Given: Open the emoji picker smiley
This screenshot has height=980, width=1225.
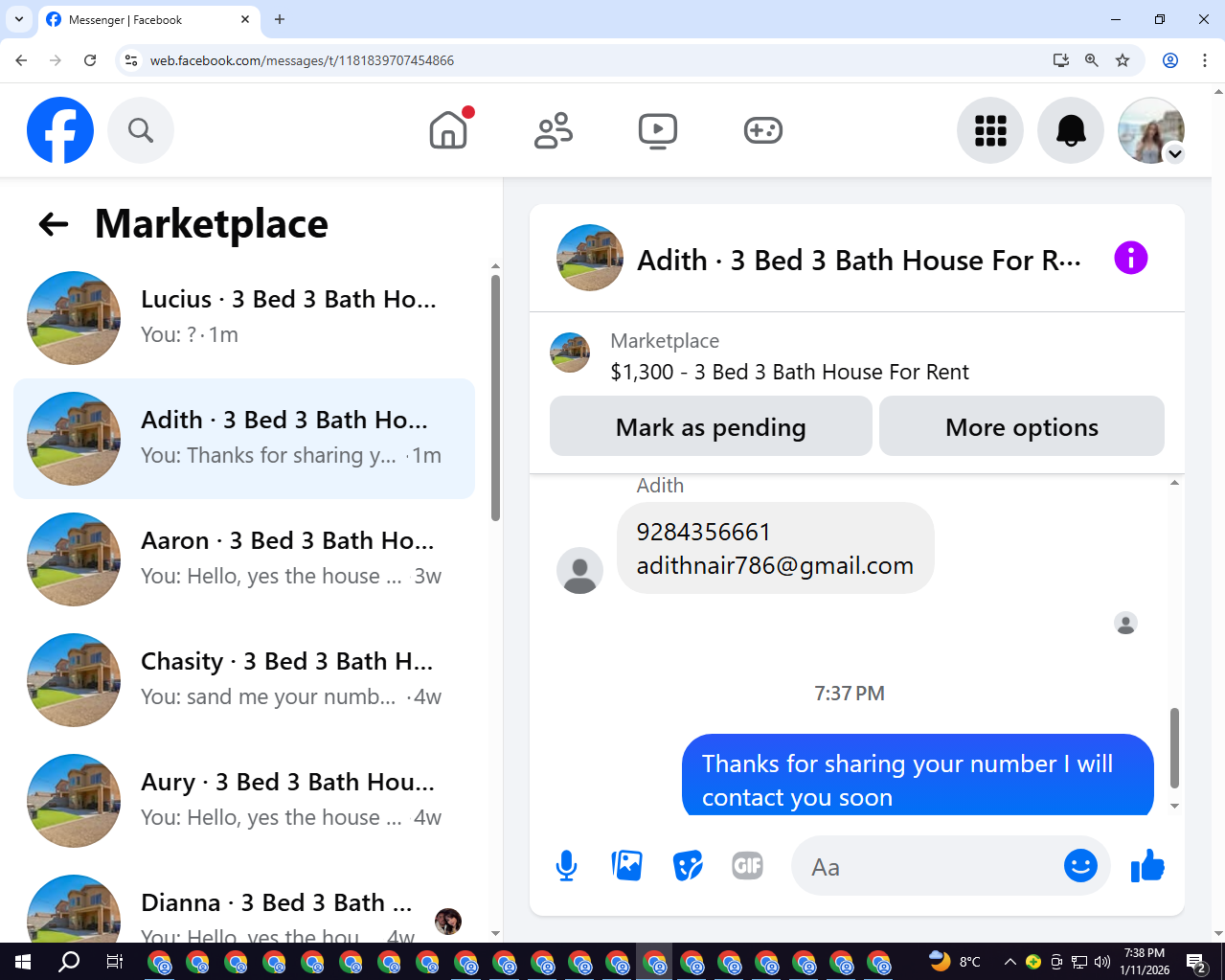Looking at the screenshot, I should [1080, 866].
